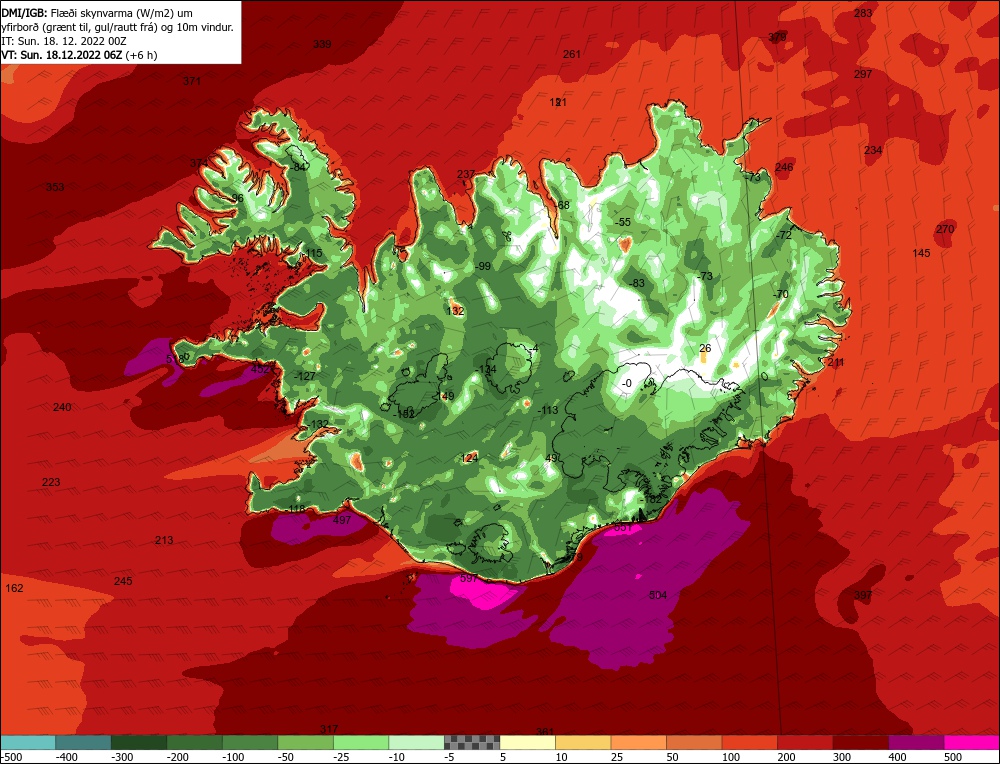Click the magenta swatch right of 500
This screenshot has height=764, width=1000.
tap(971, 742)
